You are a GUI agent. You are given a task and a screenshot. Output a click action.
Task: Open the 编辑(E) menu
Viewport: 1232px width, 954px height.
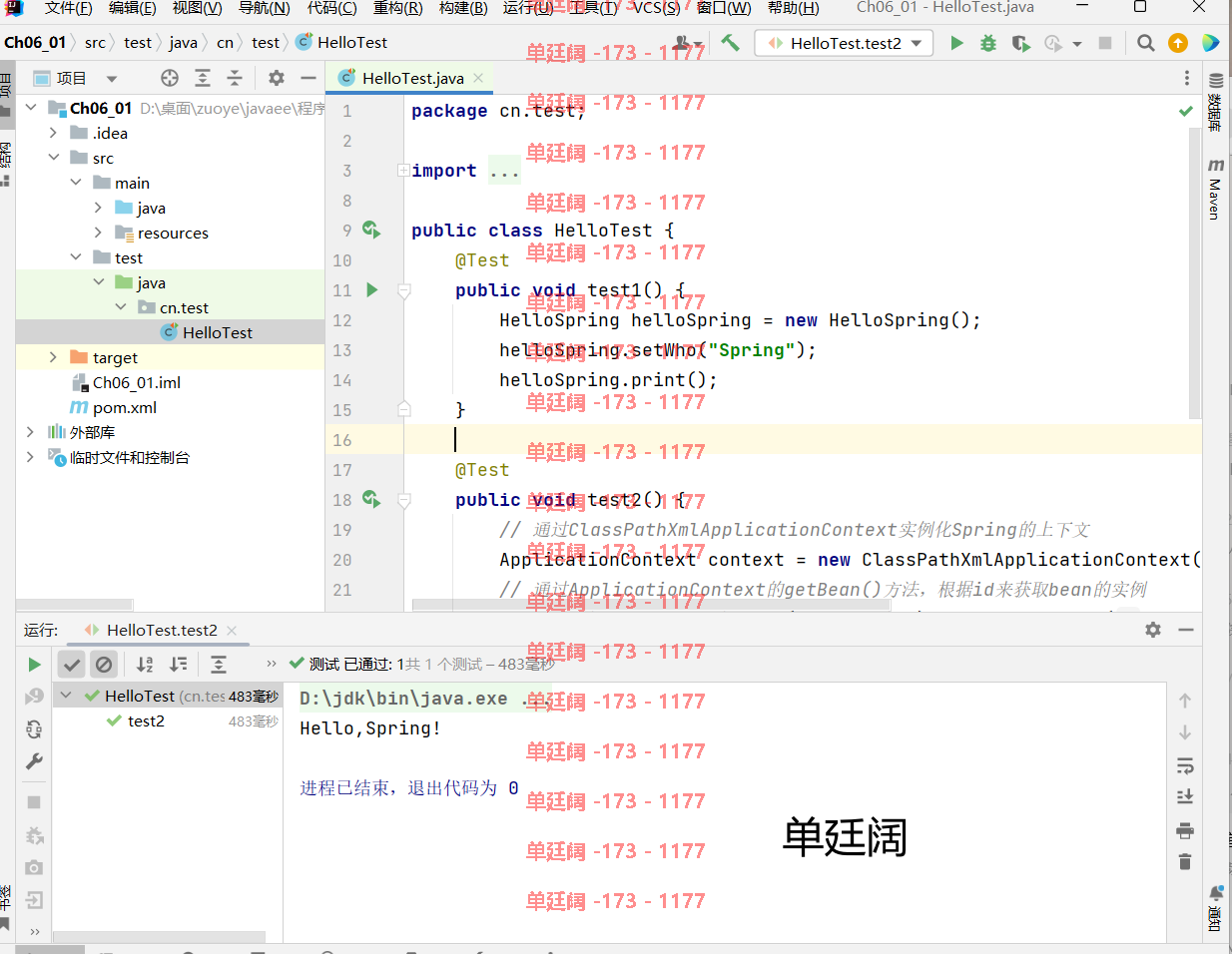tap(133, 8)
